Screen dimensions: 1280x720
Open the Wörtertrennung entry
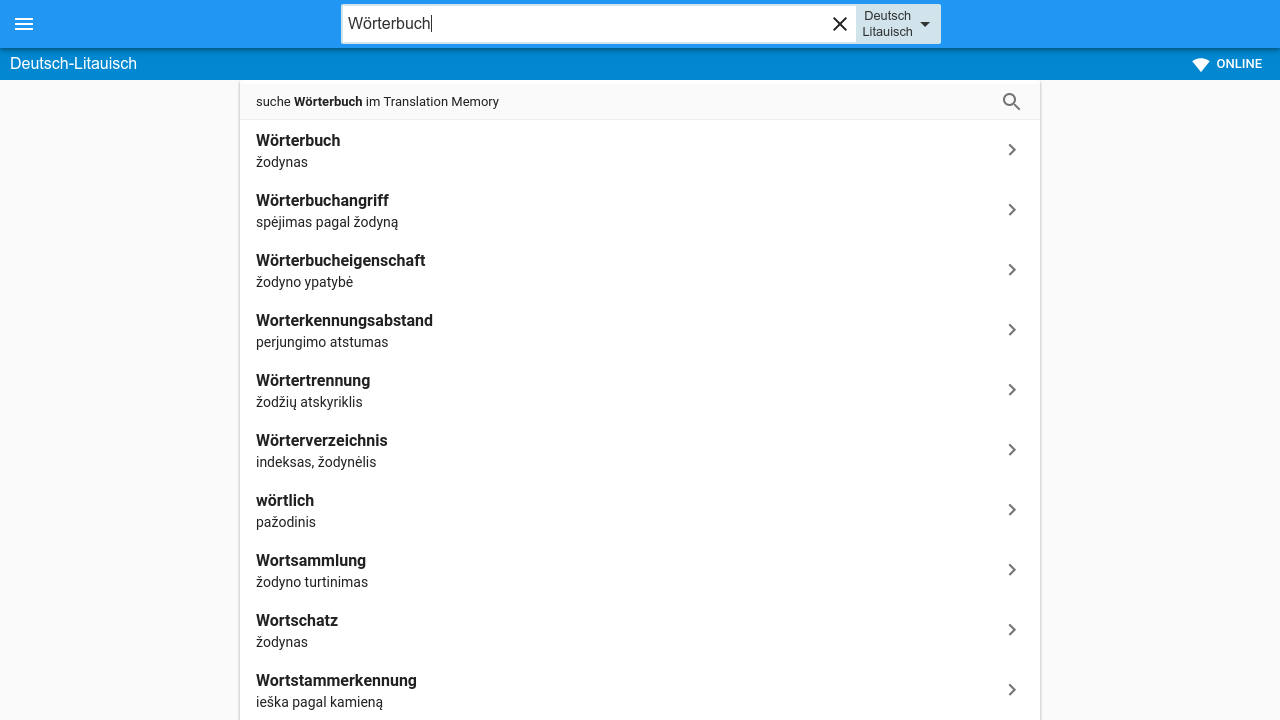[640, 390]
